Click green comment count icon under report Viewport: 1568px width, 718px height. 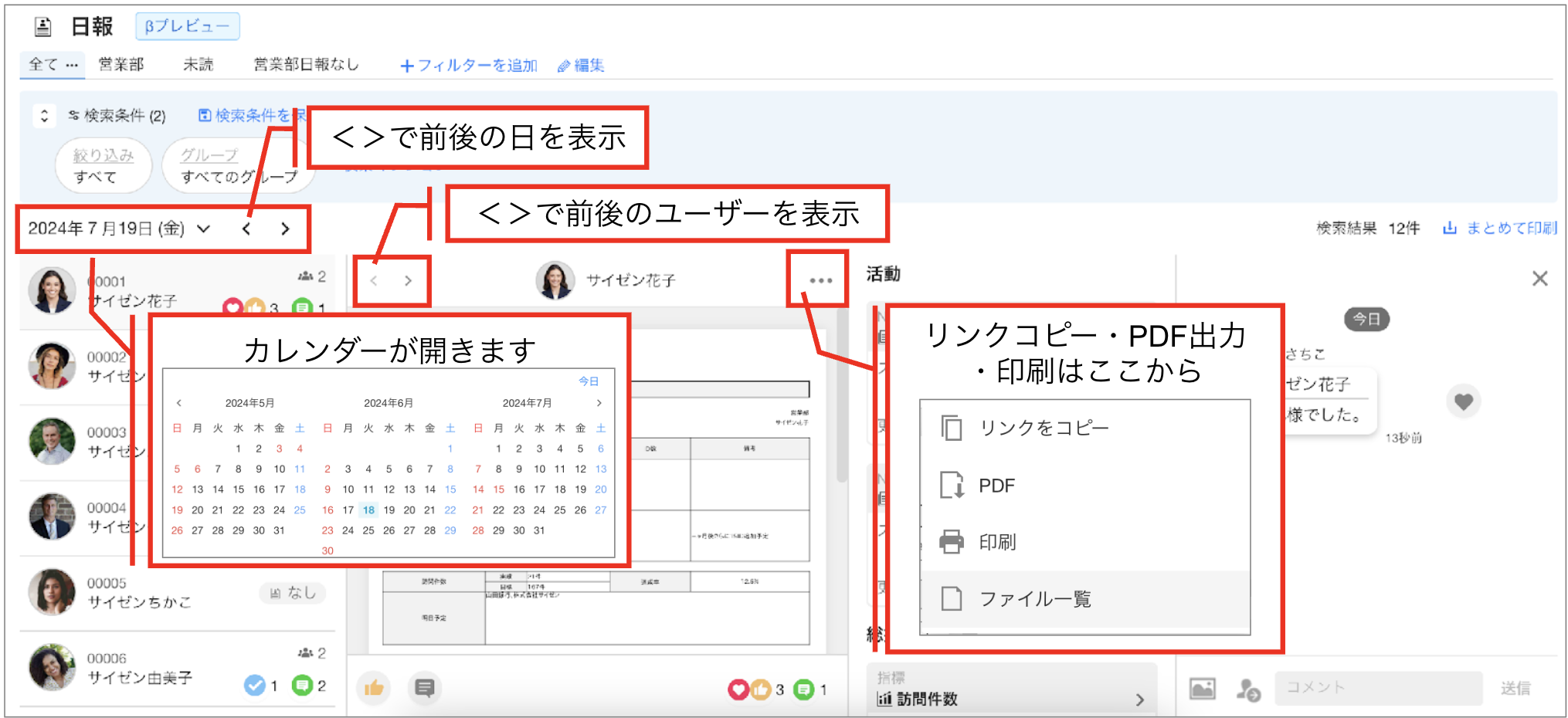coord(803,689)
